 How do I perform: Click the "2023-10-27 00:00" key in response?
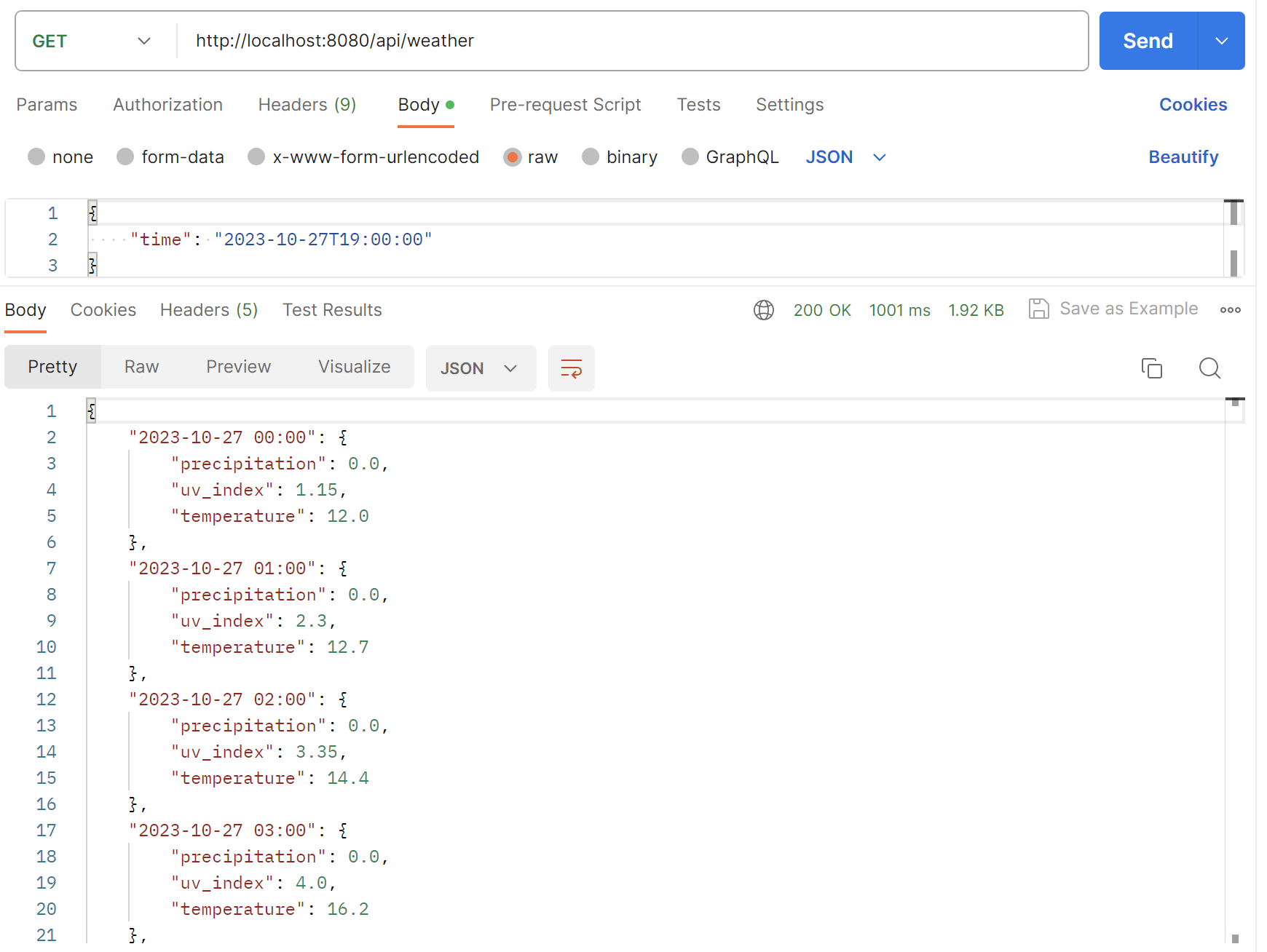point(222,437)
